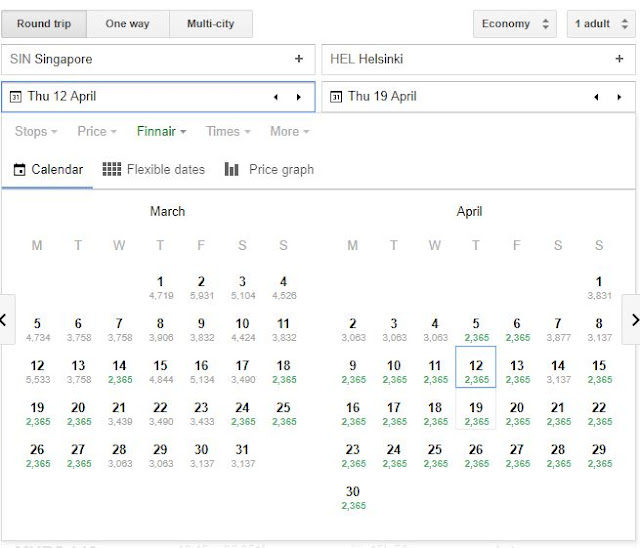The image size is (640, 548).
Task: Move return date back with left arrow
Action: click(597, 97)
